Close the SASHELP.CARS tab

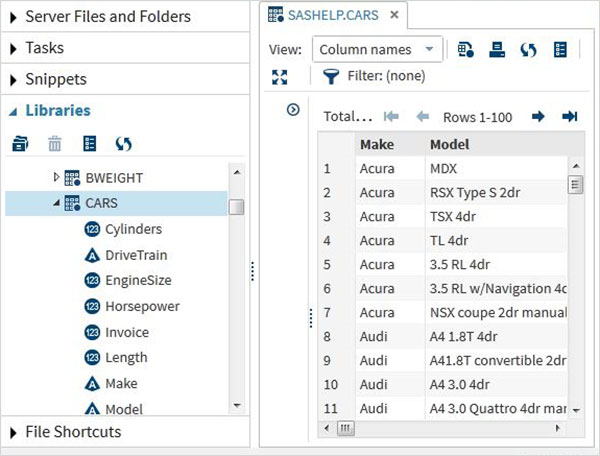pyautogui.click(x=395, y=15)
